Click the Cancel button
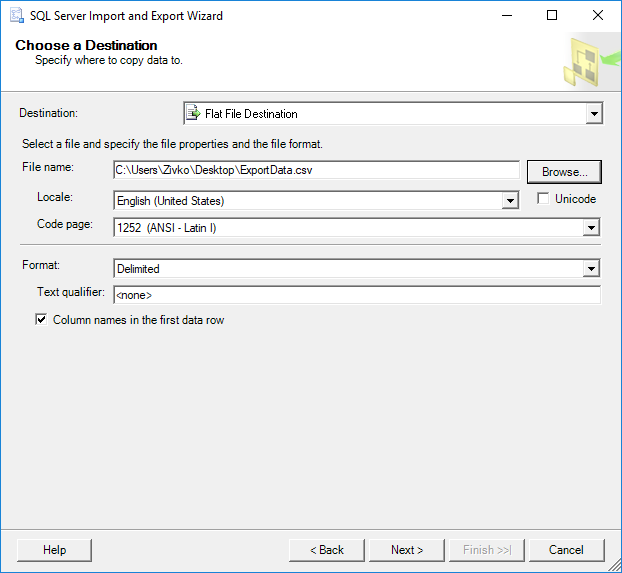622x573 pixels. (x=566, y=550)
